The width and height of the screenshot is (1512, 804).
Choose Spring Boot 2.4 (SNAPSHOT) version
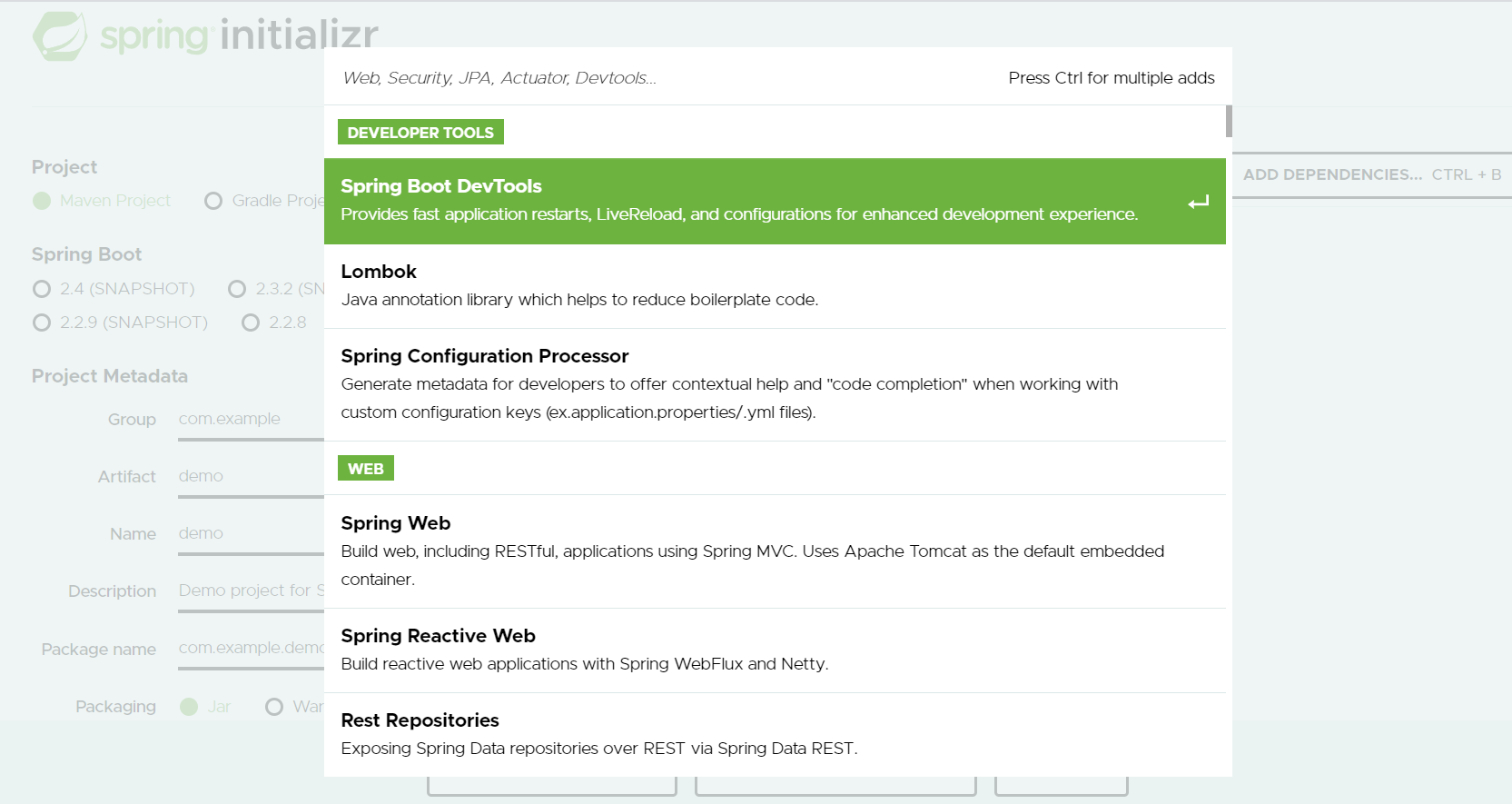42,289
